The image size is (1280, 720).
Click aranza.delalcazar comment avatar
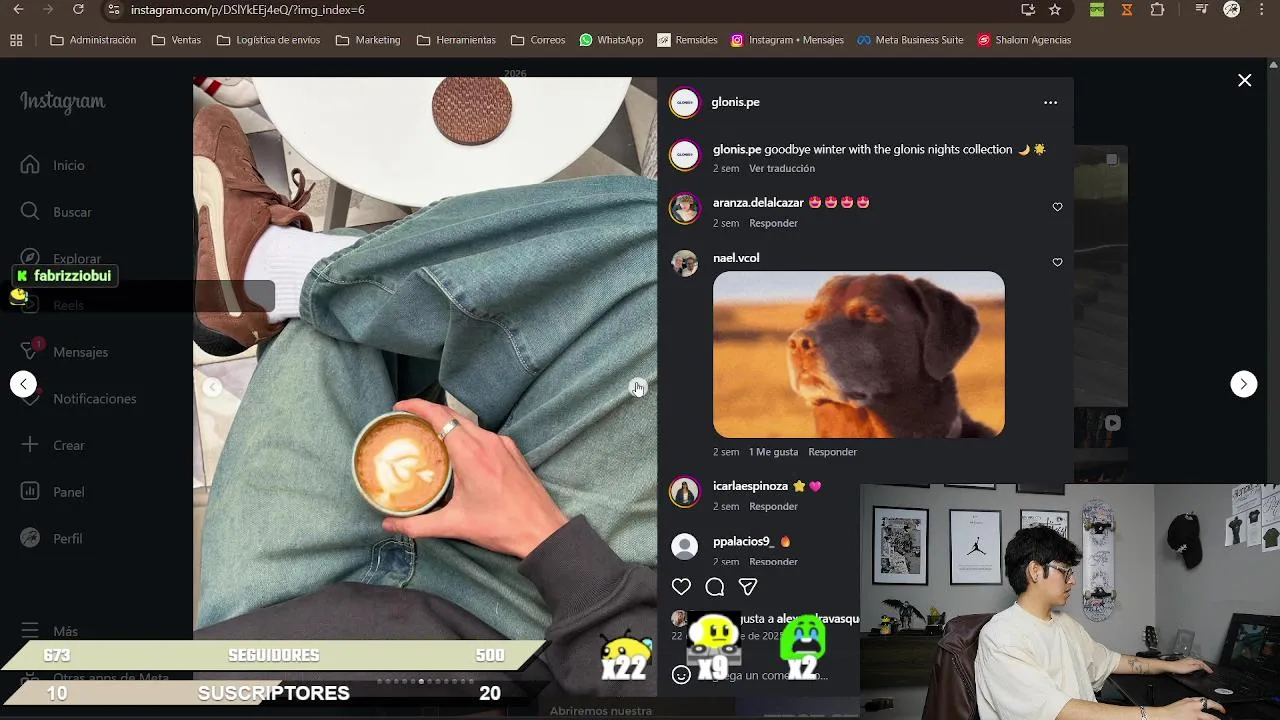[x=685, y=208]
